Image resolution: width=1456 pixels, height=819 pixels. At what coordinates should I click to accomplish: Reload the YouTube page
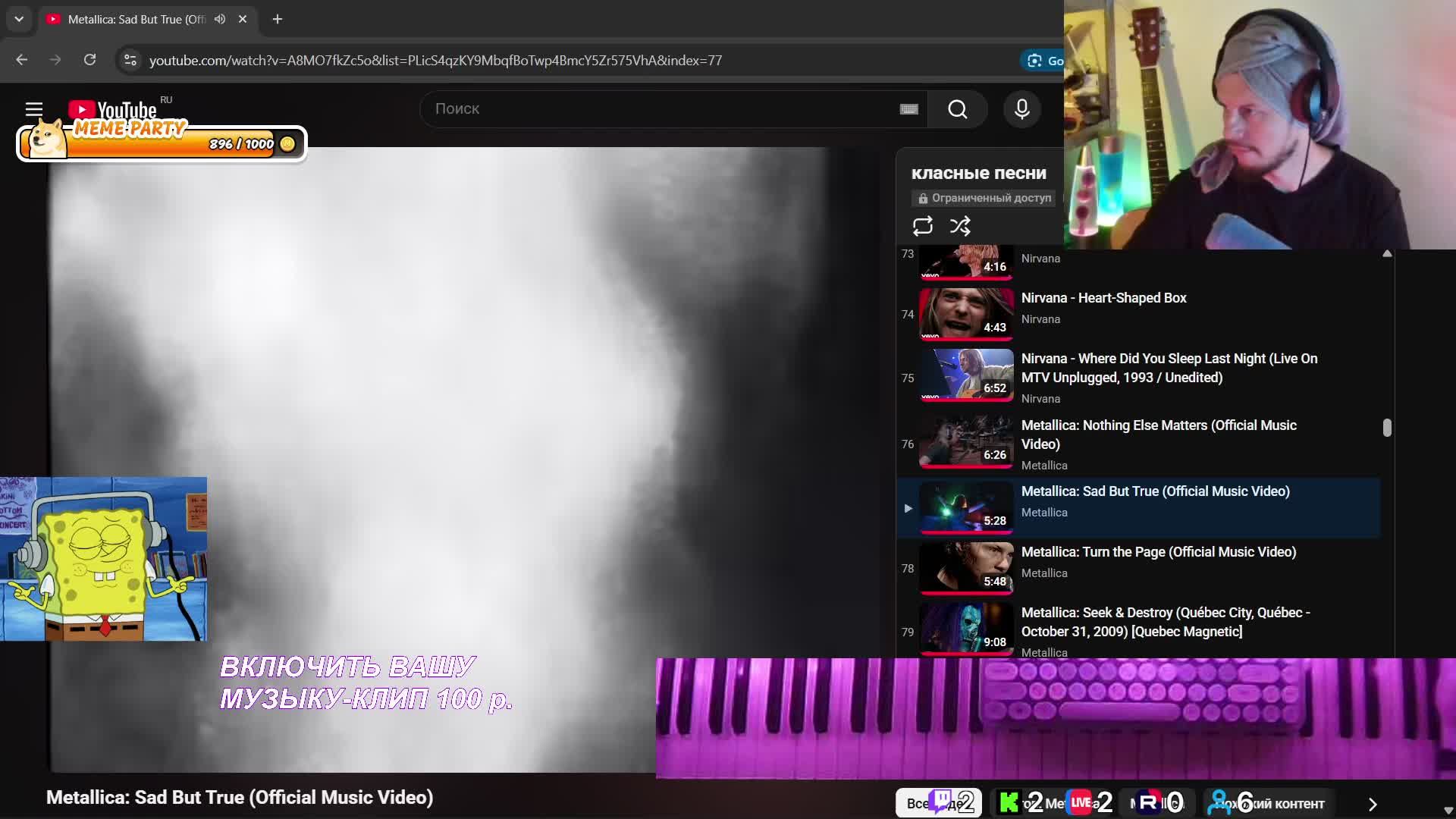(x=89, y=60)
